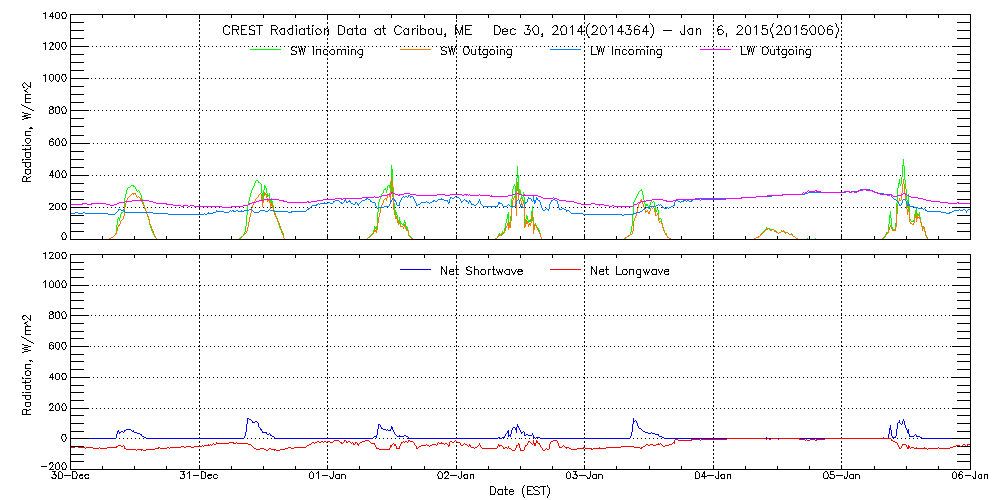Click the 1400 tick on the upper y-axis
Screen dimensions: 1000x500
tap(53, 17)
